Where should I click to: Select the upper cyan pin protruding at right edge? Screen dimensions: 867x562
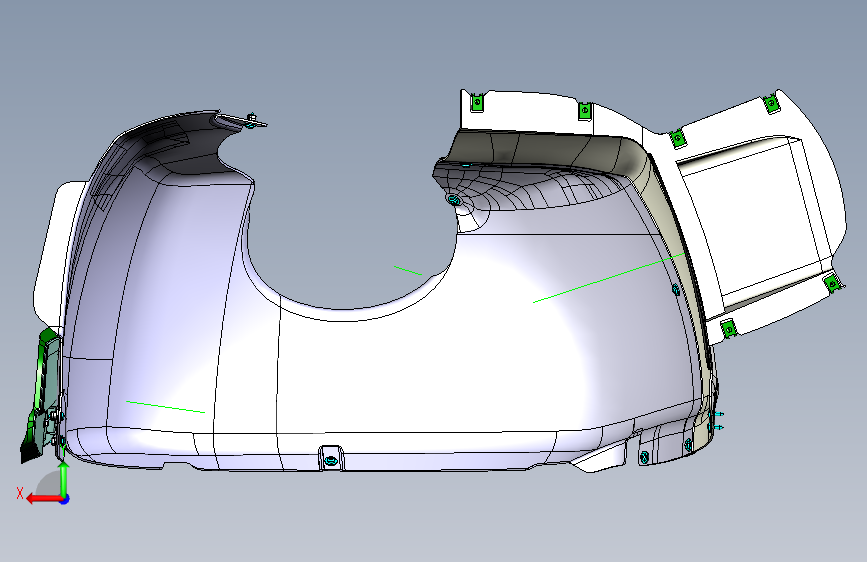(718, 414)
